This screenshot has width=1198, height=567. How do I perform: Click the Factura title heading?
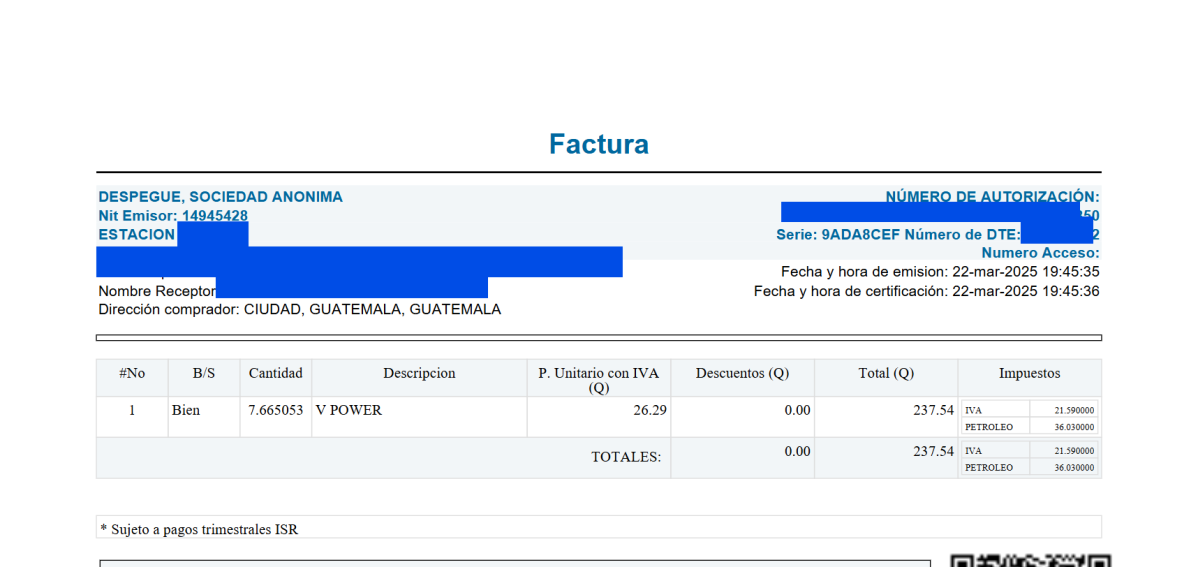(598, 145)
